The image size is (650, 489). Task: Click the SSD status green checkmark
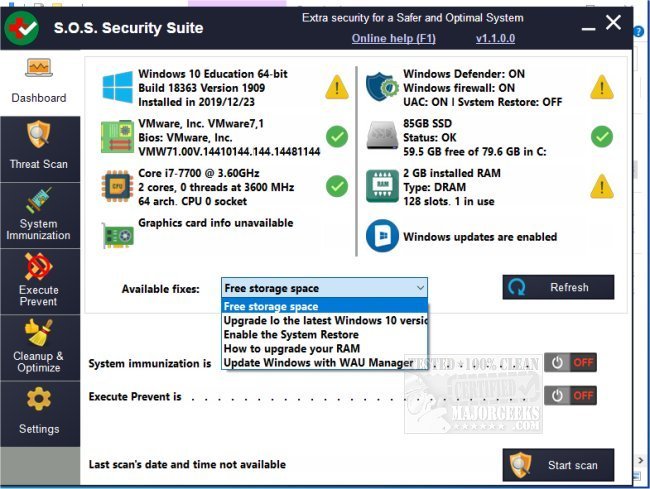click(601, 136)
